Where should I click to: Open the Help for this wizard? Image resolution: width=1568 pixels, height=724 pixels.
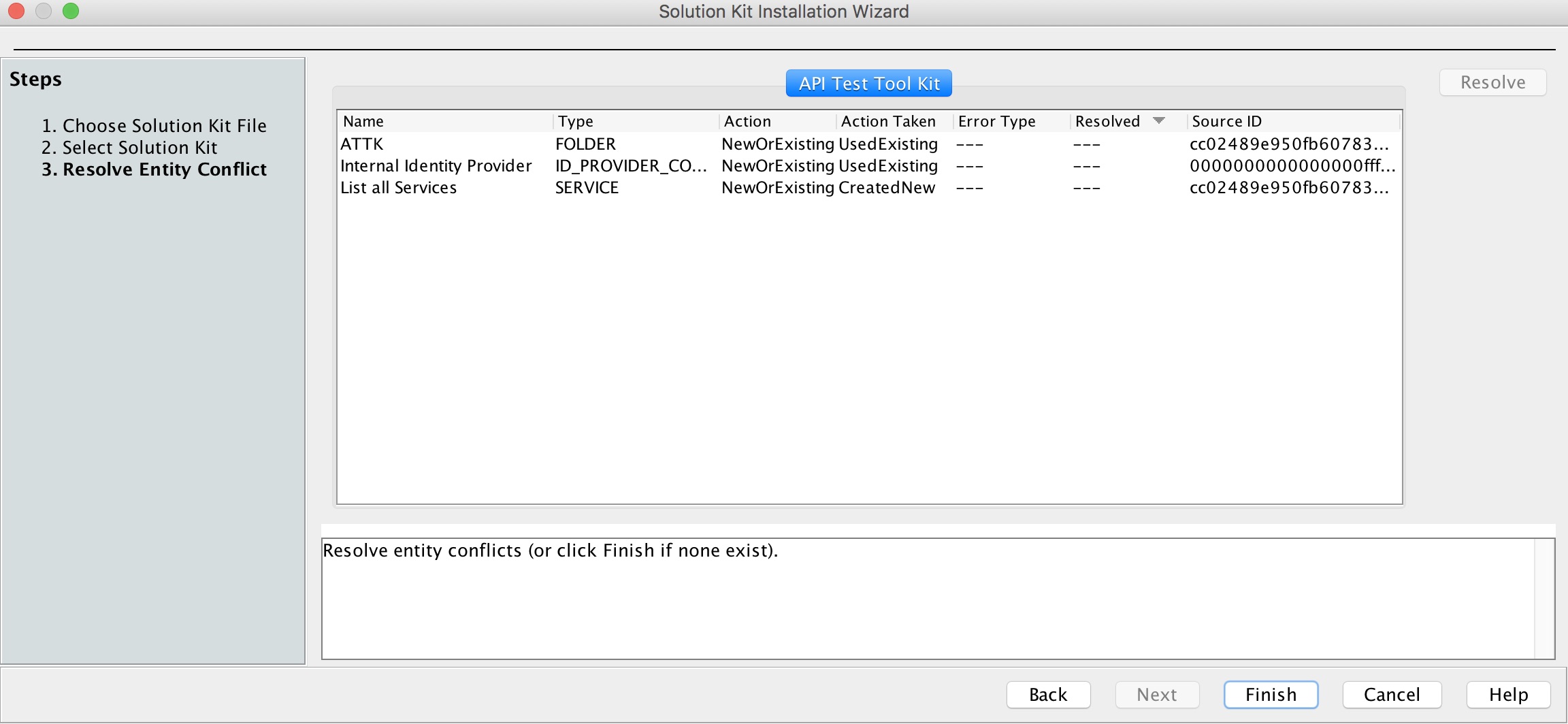pyautogui.click(x=1508, y=695)
